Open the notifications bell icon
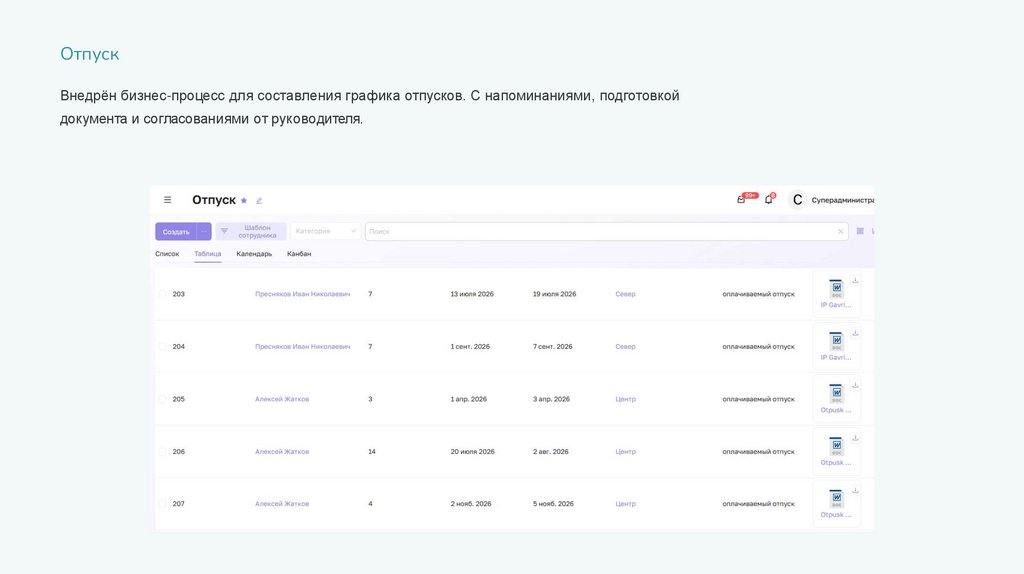Image resolution: width=1024 pixels, height=574 pixels. [768, 200]
